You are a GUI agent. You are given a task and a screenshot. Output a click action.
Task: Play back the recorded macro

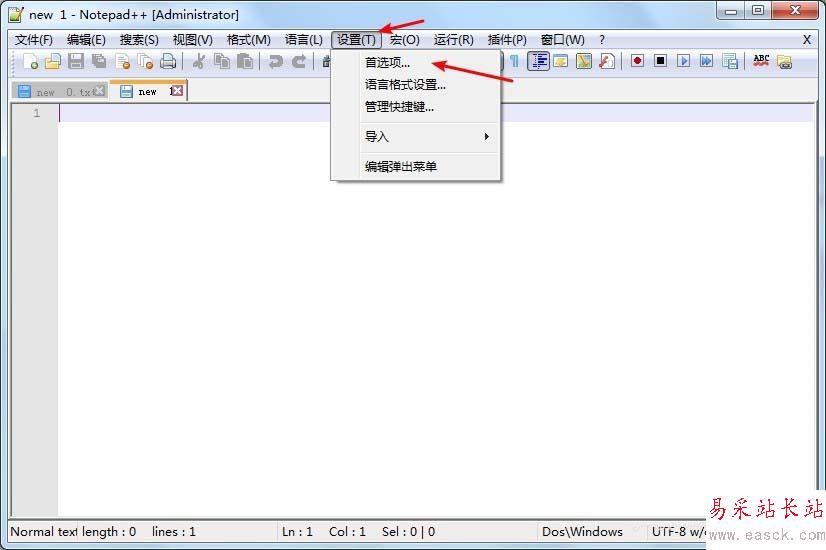(683, 61)
